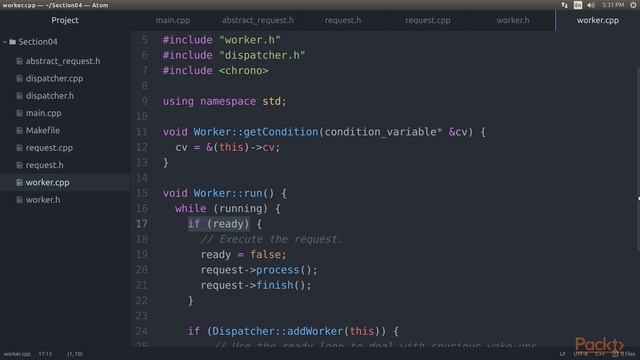The height and width of the screenshot is (360, 640).
Task: Click the Project panel header
Action: point(65,20)
